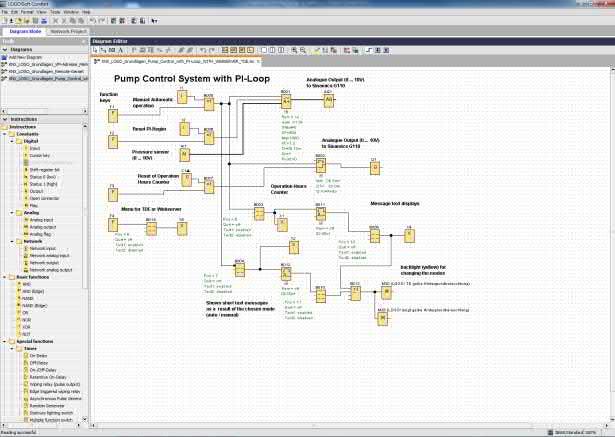
Task: Select the Open connector item
Action: pyautogui.click(x=44, y=198)
